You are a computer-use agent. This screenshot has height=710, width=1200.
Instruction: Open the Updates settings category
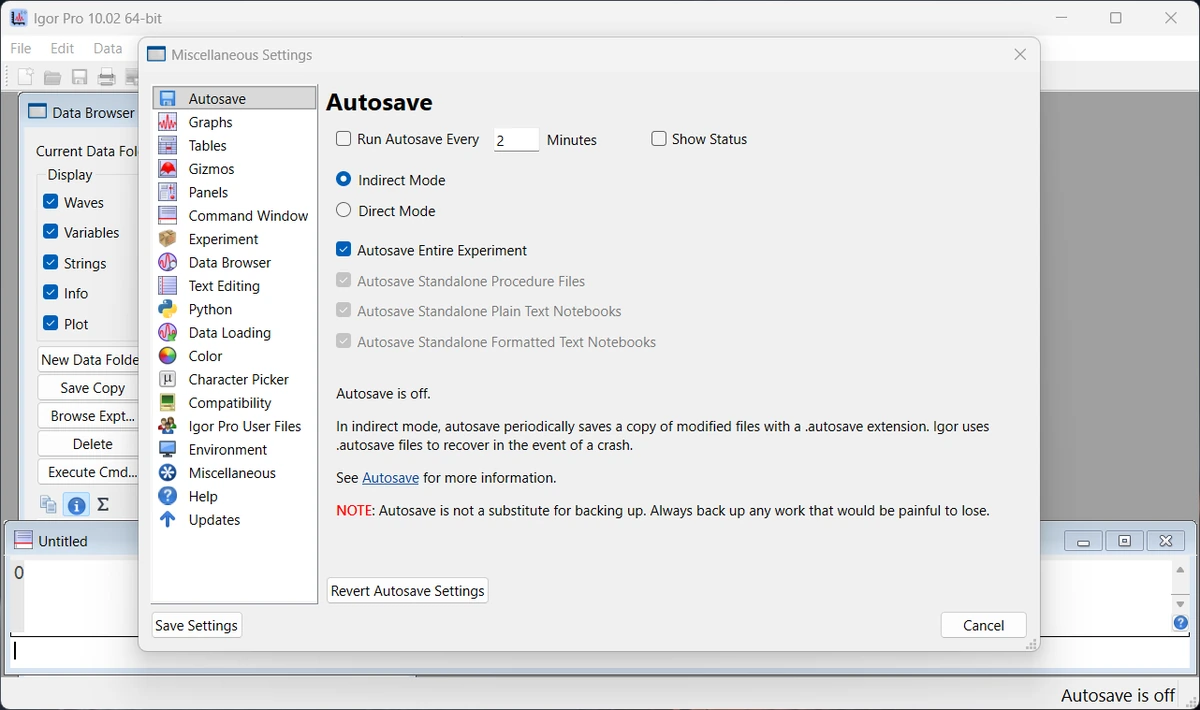234,519
